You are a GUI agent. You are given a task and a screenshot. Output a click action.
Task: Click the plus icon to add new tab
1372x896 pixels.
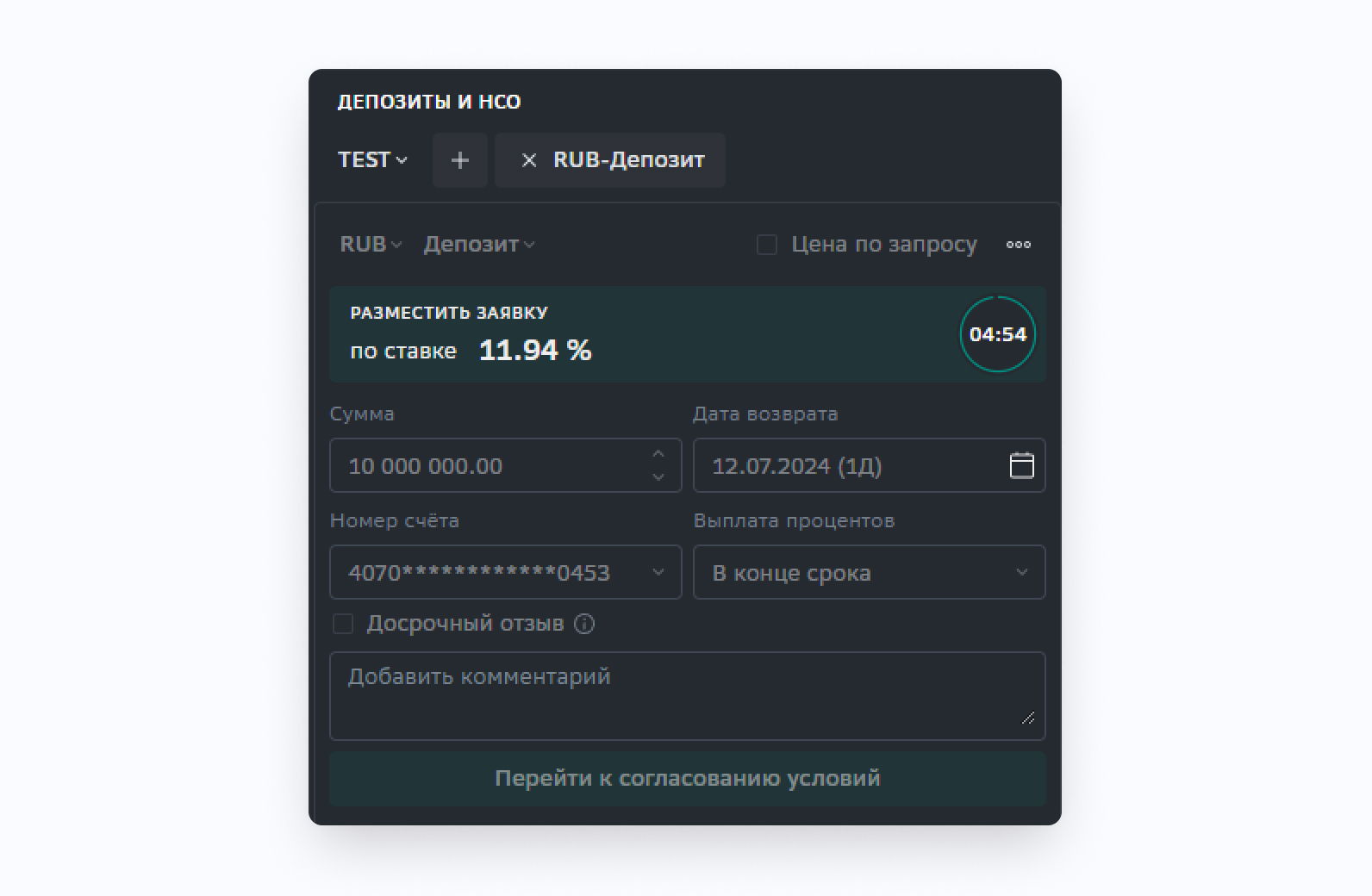(460, 160)
